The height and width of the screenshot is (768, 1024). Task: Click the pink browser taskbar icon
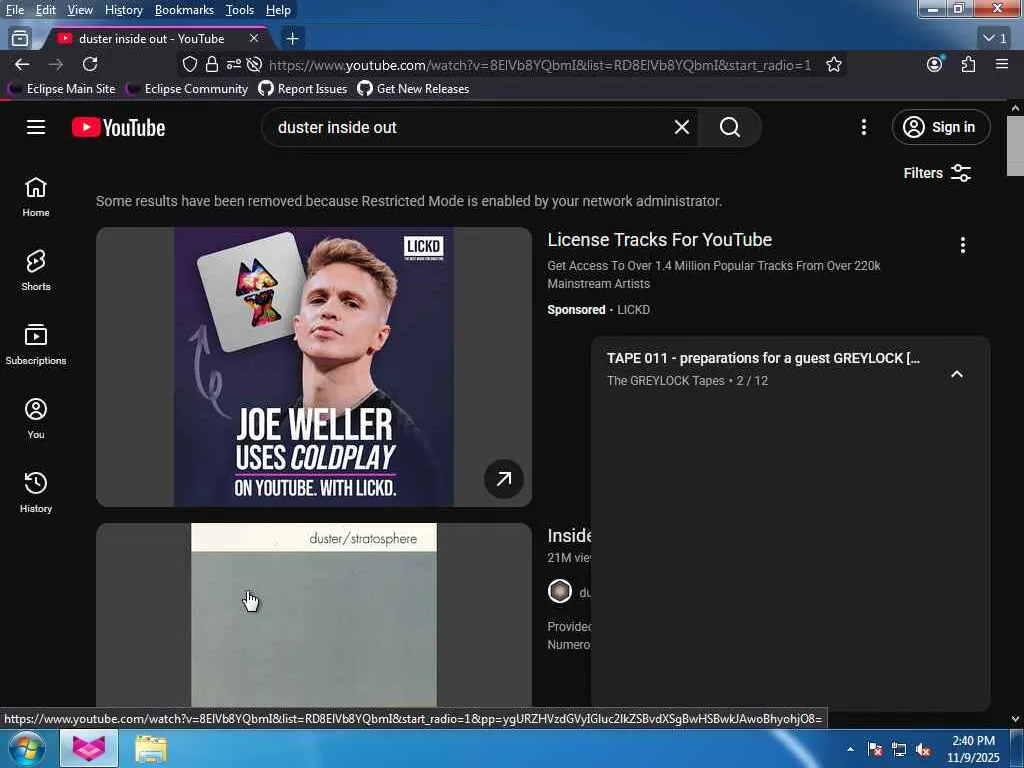(89, 749)
